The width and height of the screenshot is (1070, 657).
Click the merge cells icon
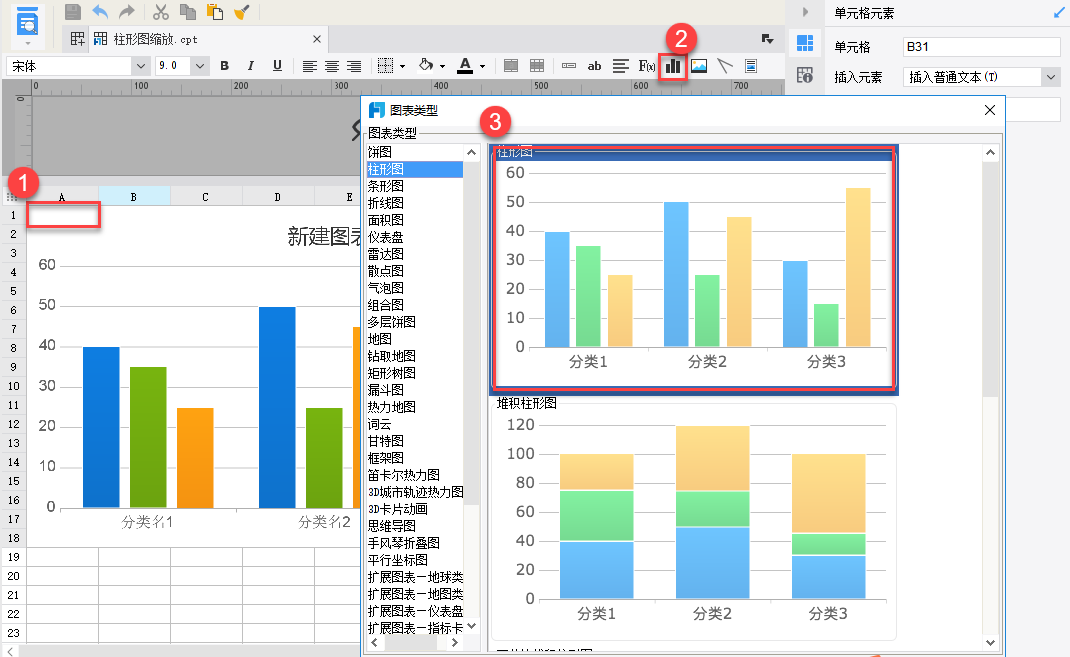click(511, 66)
